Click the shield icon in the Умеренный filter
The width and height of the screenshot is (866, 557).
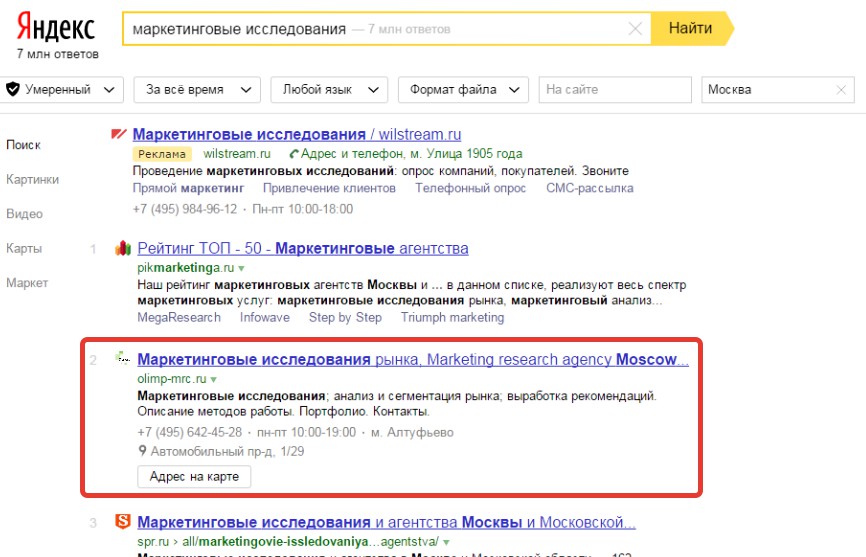pos(13,89)
